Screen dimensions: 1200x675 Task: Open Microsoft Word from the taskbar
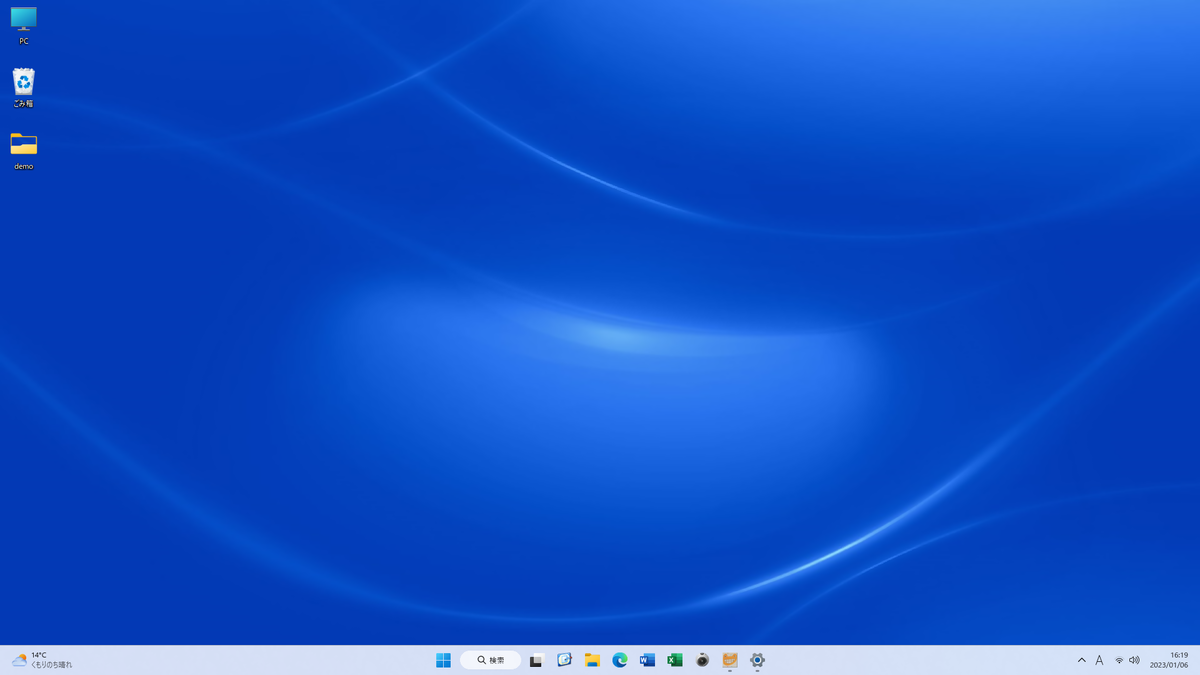click(x=647, y=660)
